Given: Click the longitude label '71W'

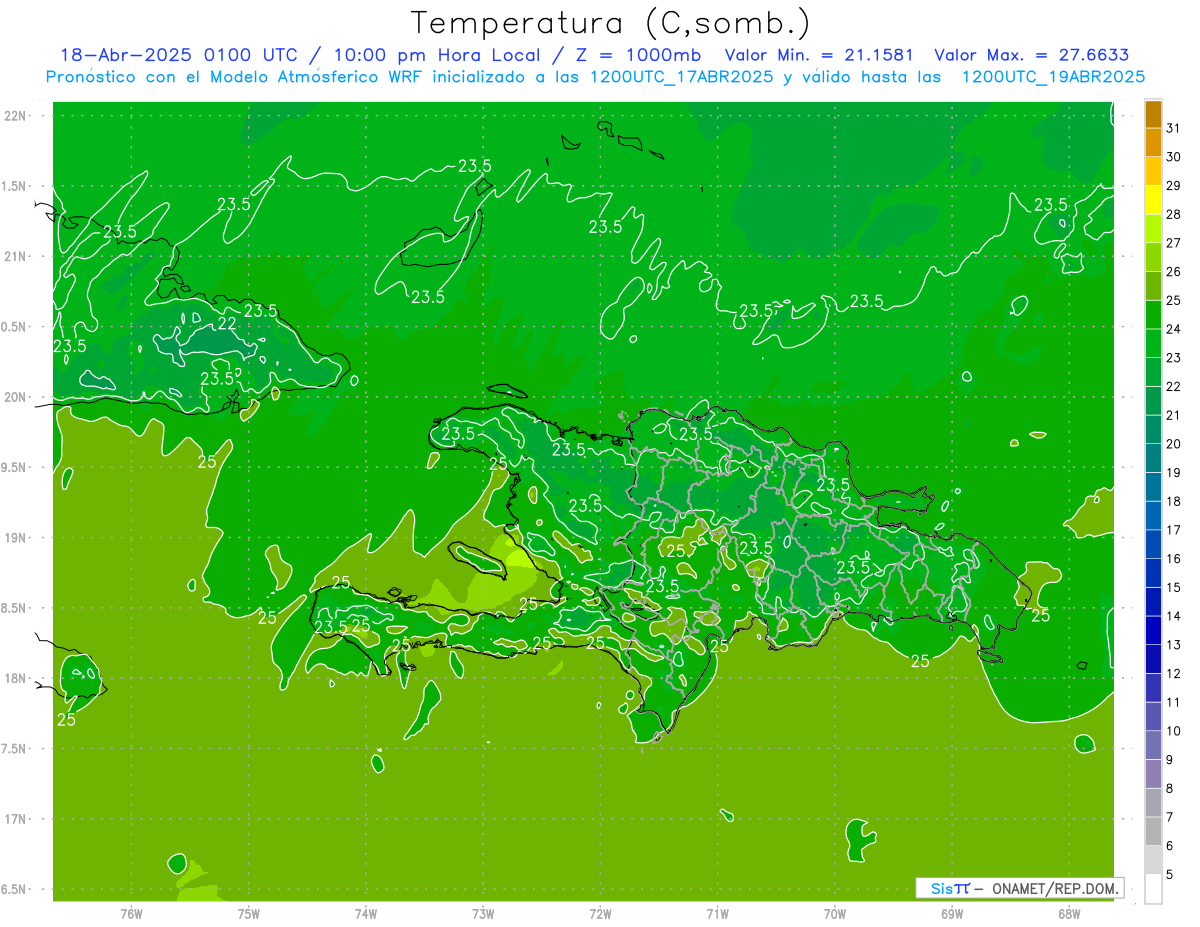Looking at the screenshot, I should 717,913.
